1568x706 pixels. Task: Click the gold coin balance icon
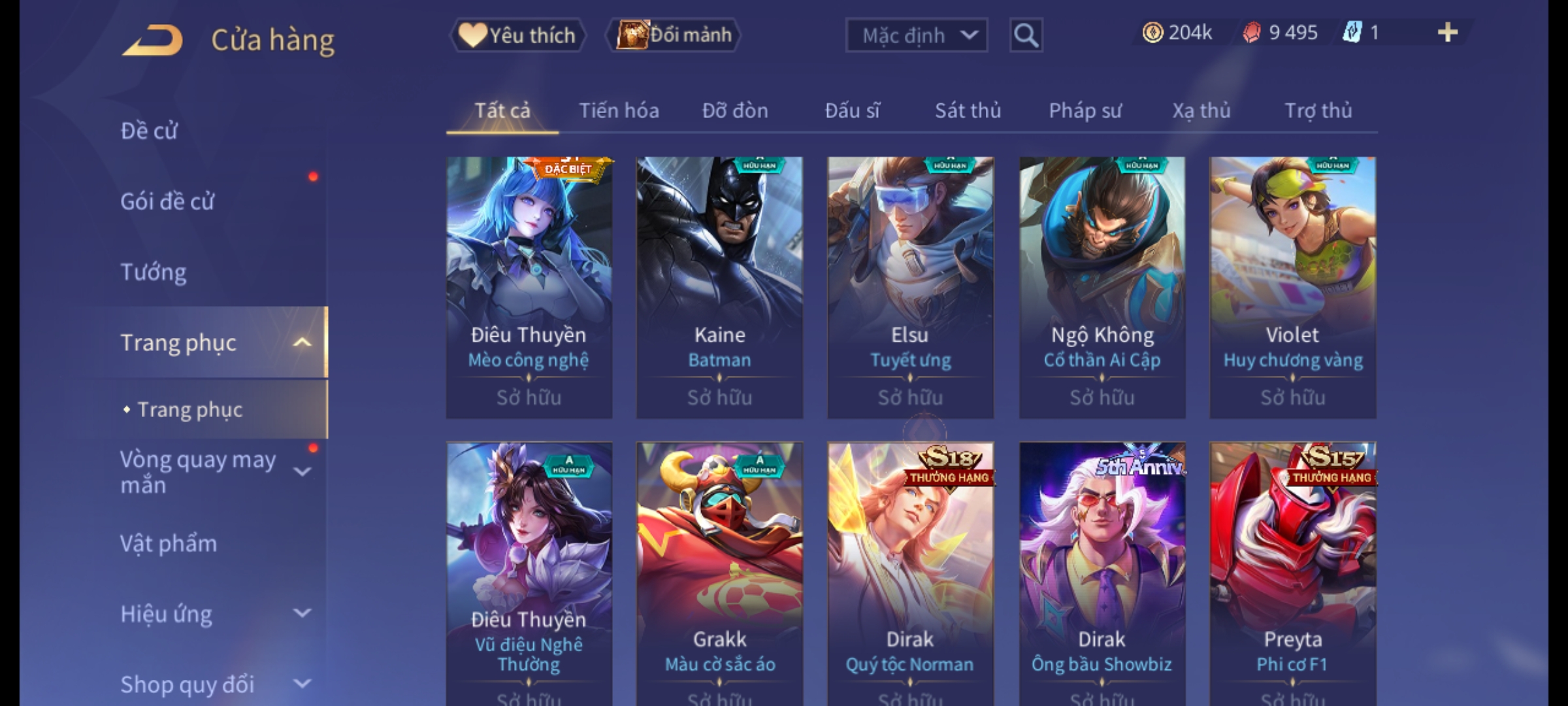pos(1152,33)
